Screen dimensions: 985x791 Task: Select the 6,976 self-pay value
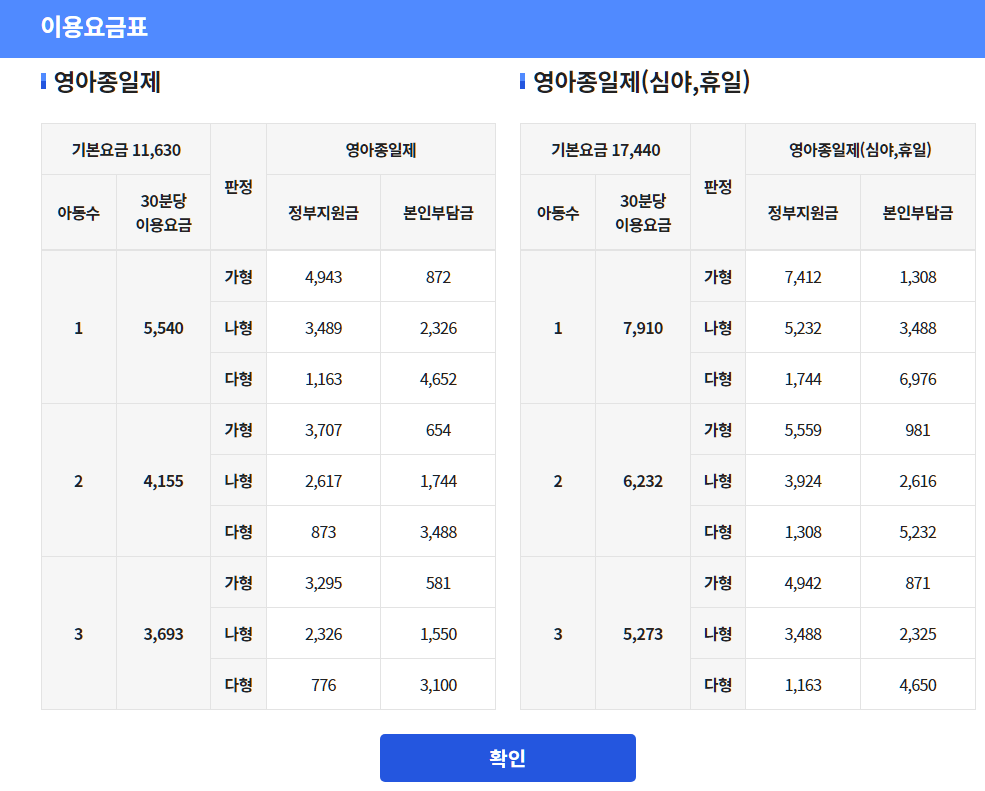pyautogui.click(x=918, y=379)
